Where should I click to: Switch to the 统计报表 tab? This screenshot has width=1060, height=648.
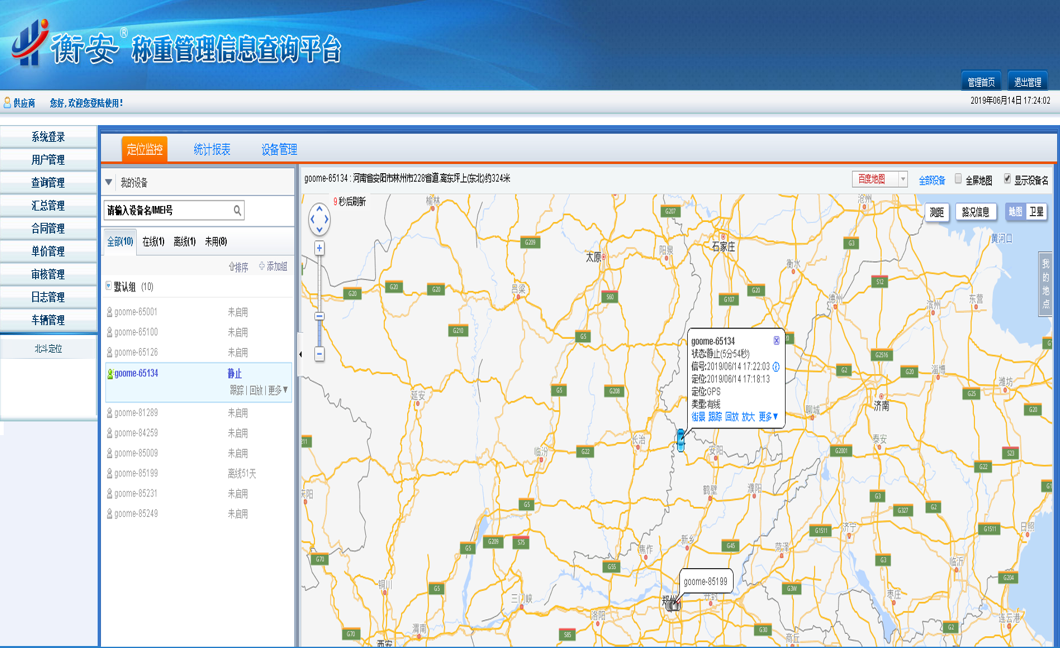pos(212,150)
